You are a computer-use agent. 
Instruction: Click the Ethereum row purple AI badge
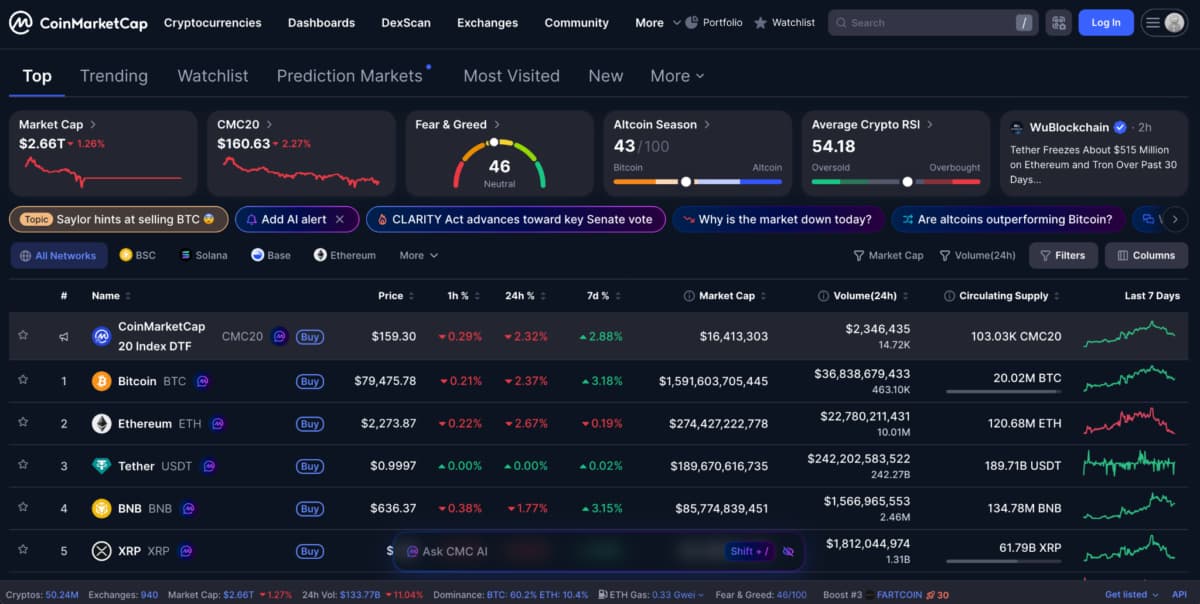tap(217, 424)
